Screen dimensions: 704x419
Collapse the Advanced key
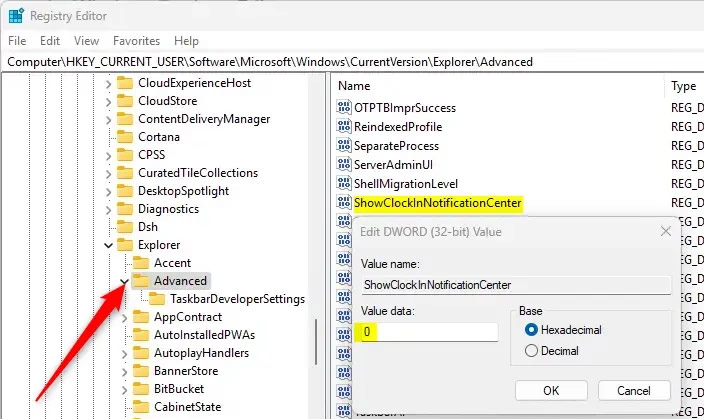point(124,282)
